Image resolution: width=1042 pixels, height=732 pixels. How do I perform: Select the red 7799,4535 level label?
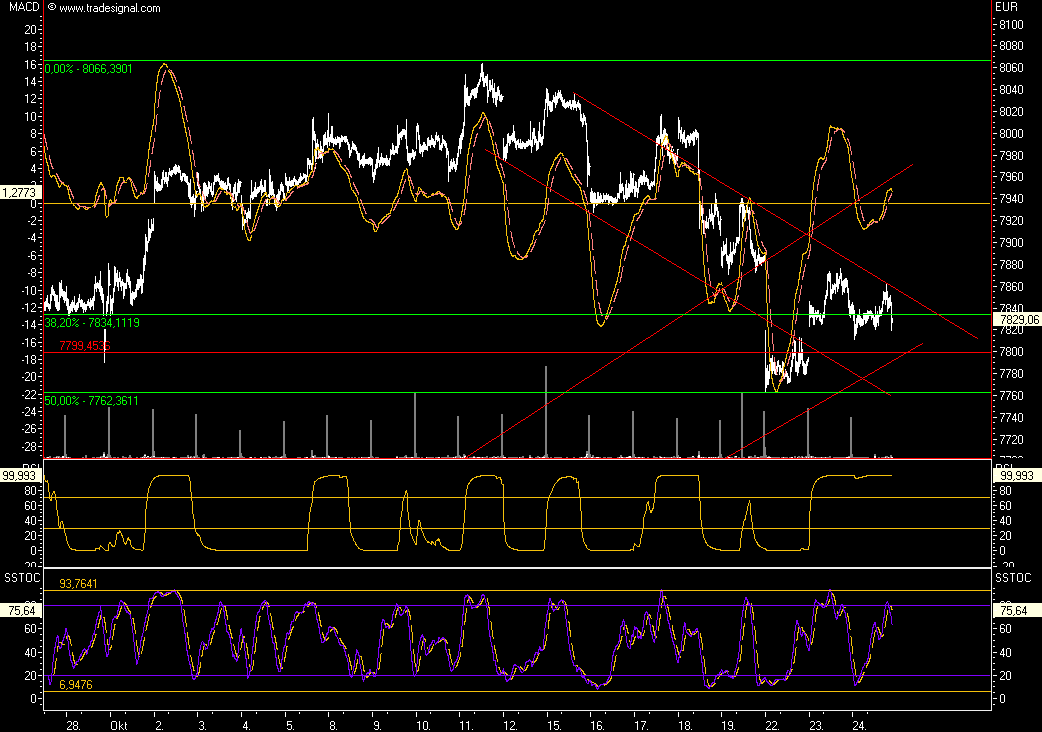pyautogui.click(x=85, y=345)
